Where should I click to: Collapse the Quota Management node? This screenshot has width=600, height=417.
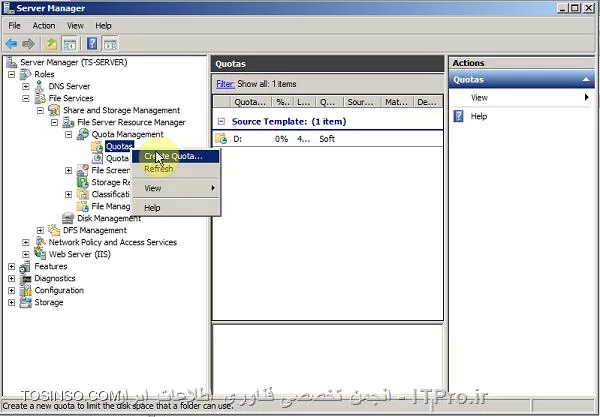(68, 134)
